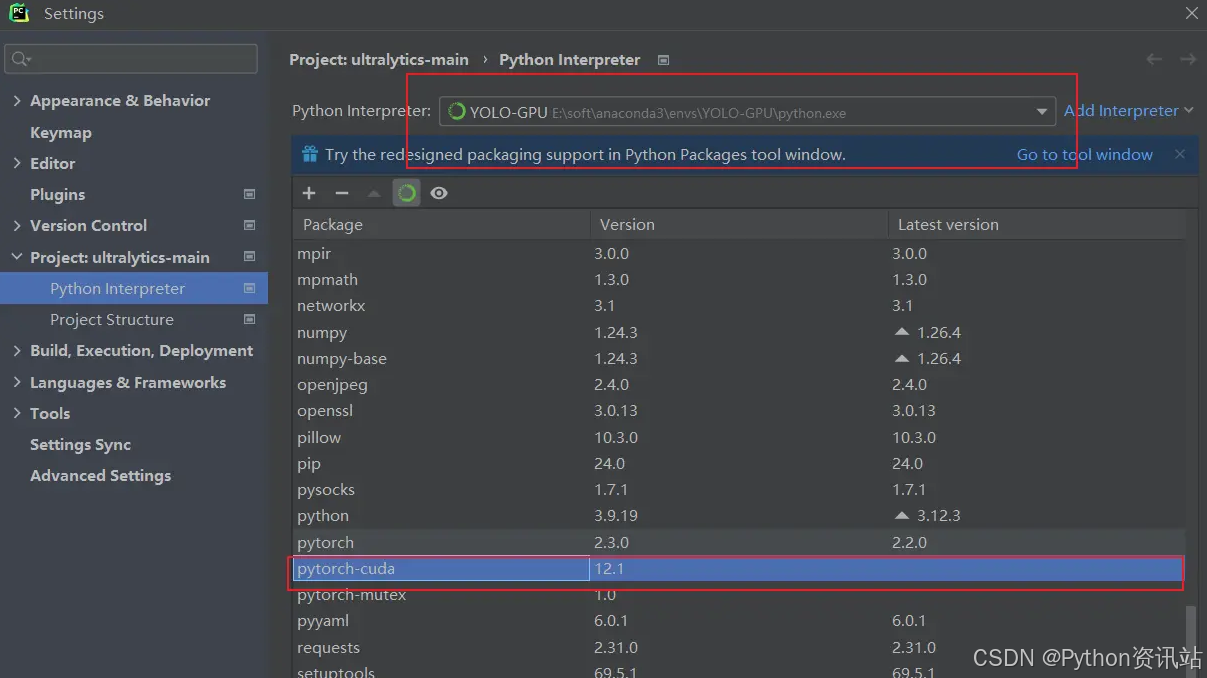Image resolution: width=1207 pixels, height=678 pixels.
Task: Open Advanced Settings page
Action: 100,476
